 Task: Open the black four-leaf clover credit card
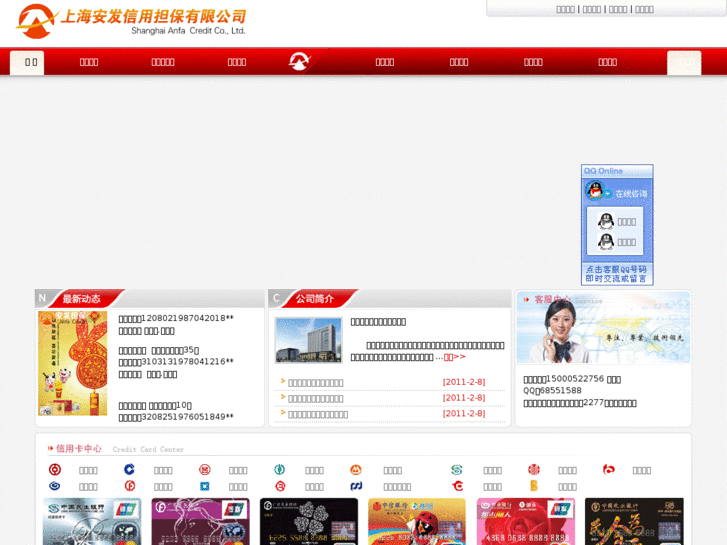point(309,521)
